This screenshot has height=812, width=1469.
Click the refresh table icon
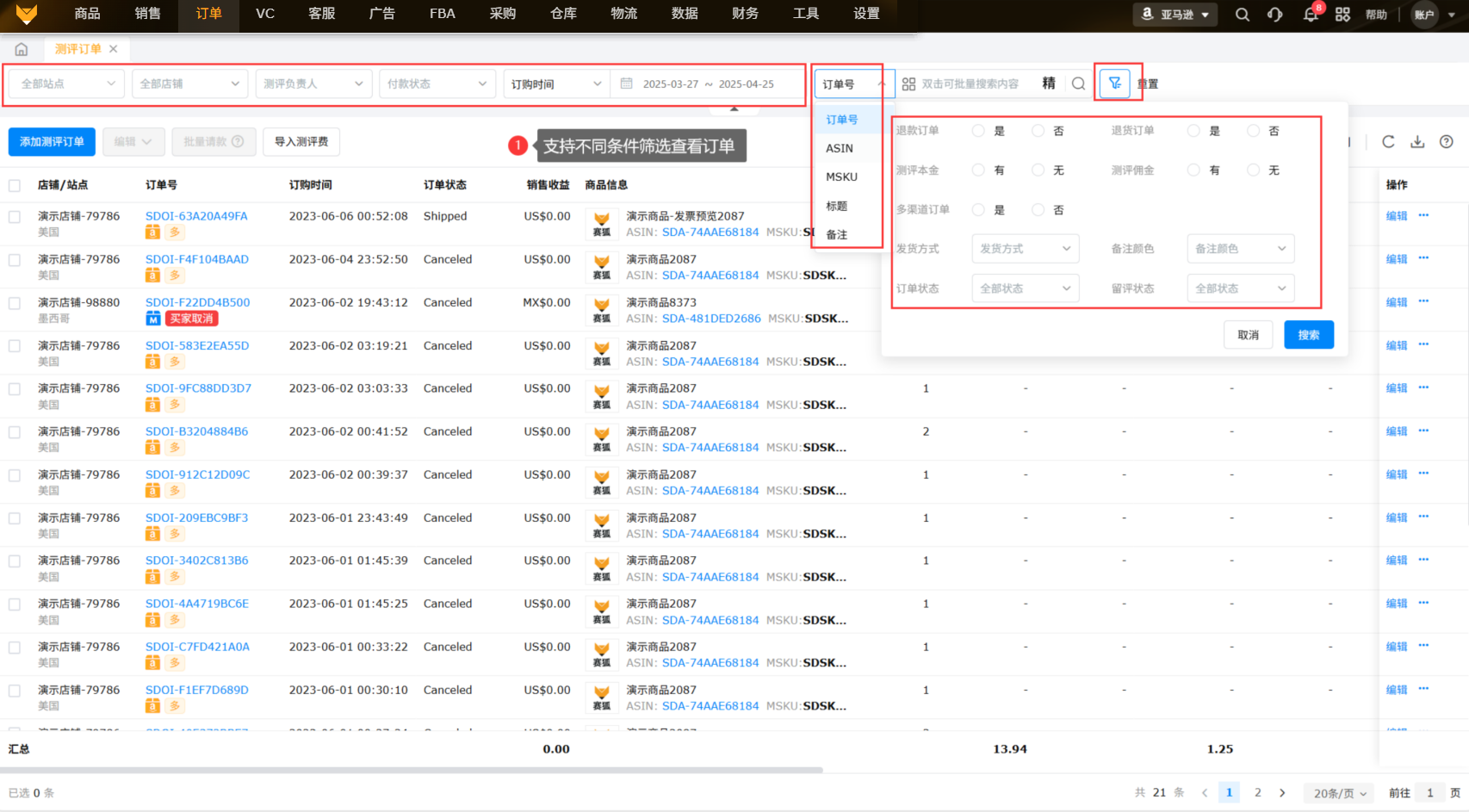pos(1388,142)
